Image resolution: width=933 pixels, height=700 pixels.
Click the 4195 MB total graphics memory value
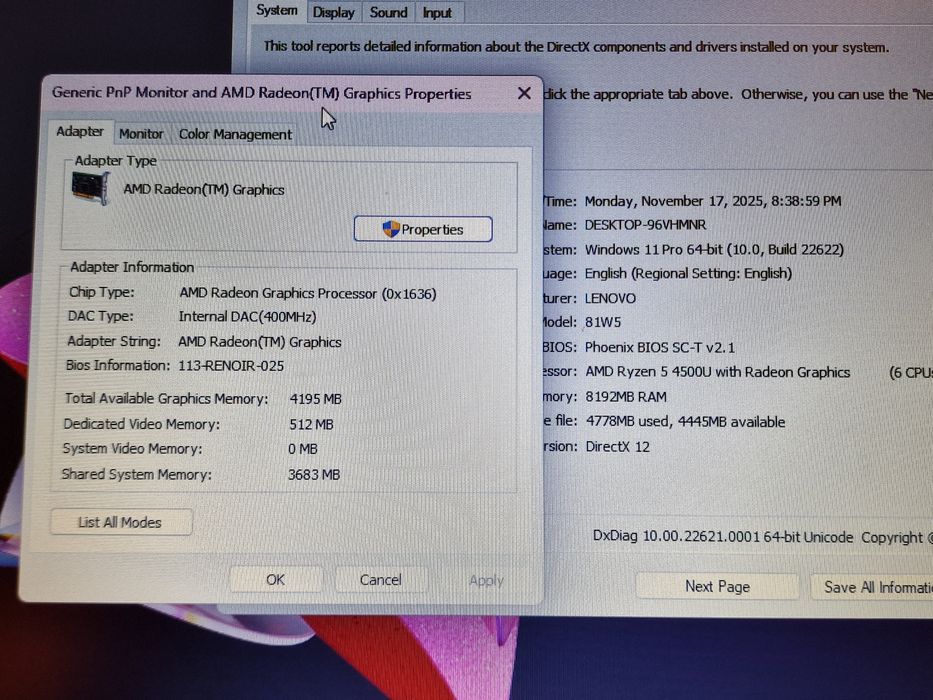(x=315, y=399)
